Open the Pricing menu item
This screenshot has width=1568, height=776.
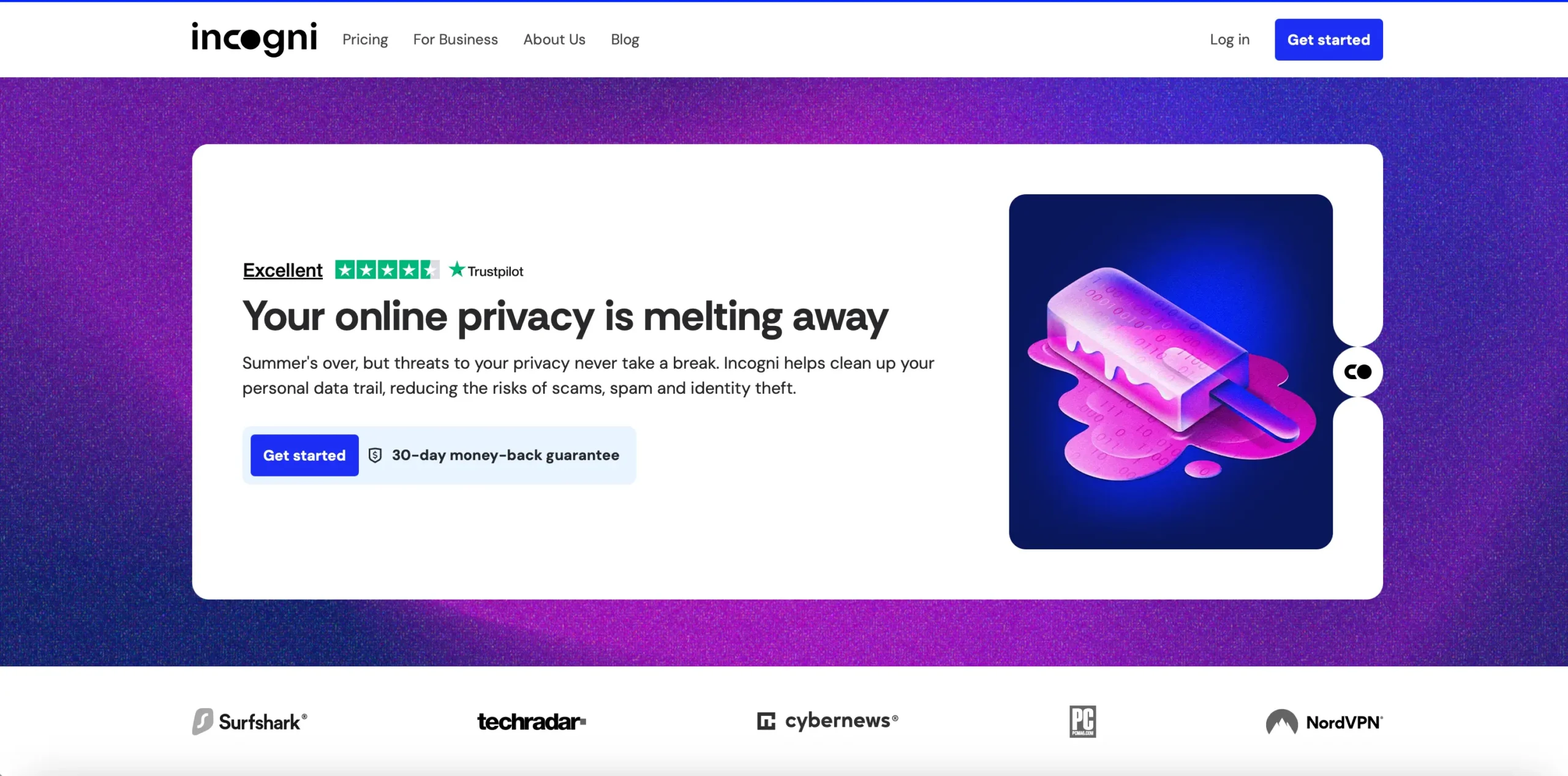[365, 39]
